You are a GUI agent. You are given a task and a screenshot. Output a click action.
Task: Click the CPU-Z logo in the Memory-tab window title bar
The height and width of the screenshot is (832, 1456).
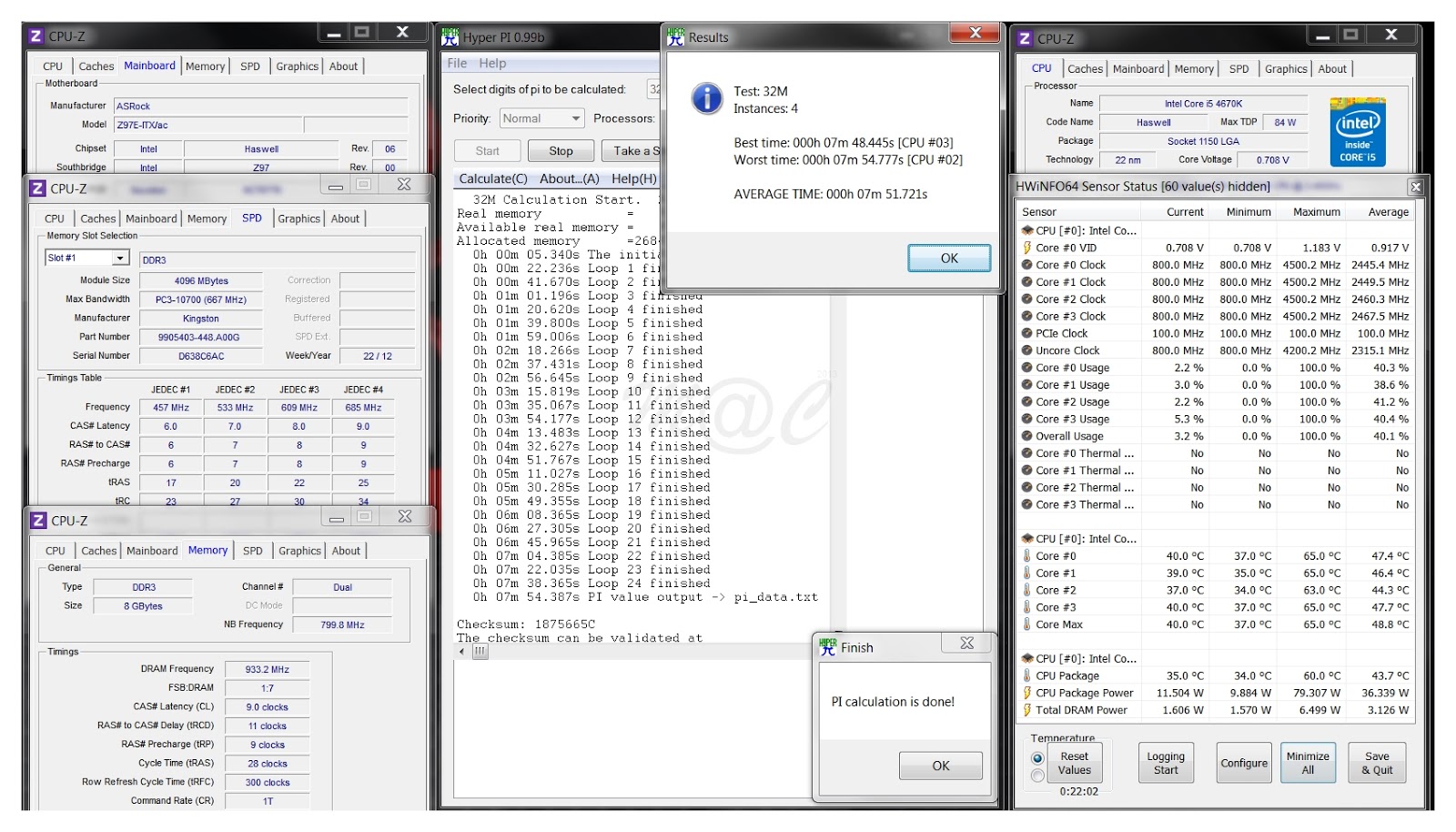pyautogui.click(x=39, y=521)
